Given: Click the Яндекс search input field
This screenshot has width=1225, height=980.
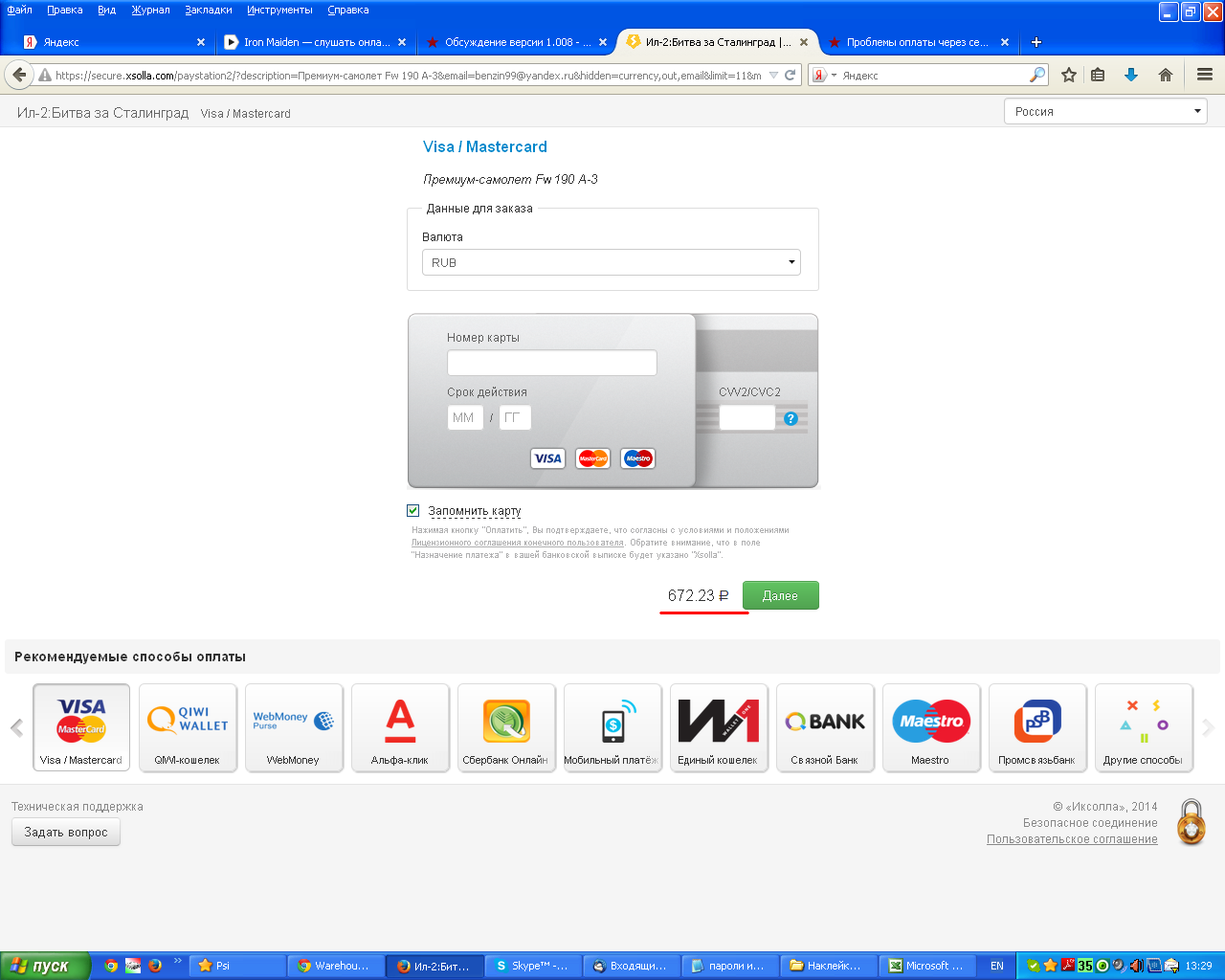Looking at the screenshot, I should pos(933,75).
